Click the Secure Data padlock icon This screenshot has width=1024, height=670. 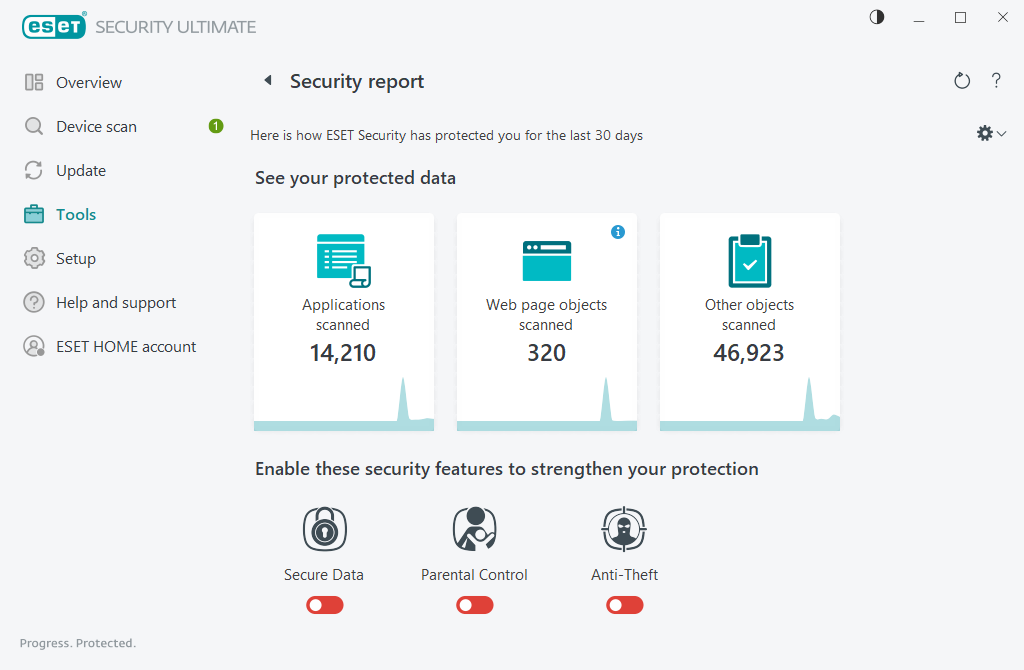(x=325, y=529)
